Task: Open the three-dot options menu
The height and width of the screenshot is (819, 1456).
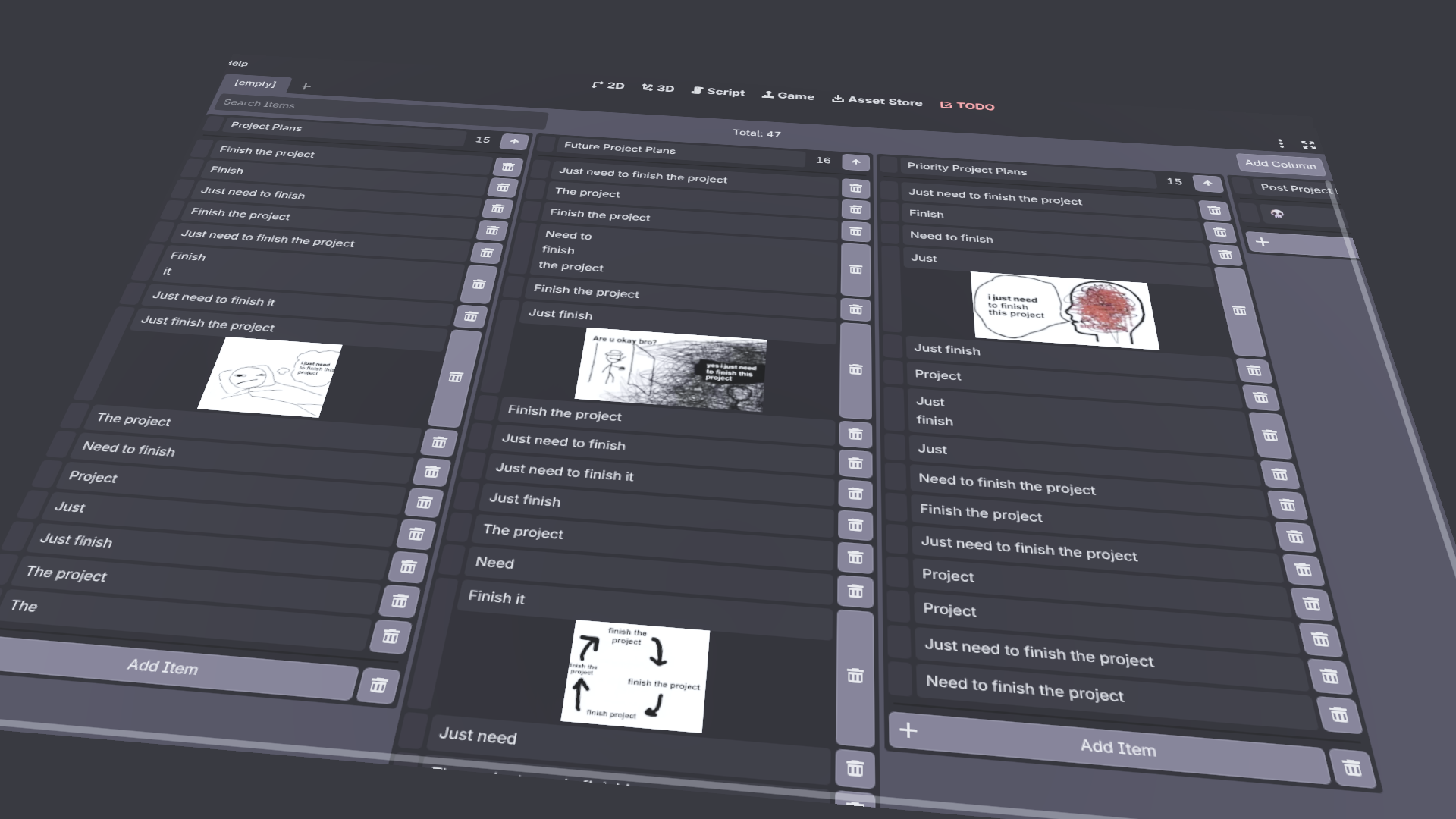Action: click(x=1280, y=143)
